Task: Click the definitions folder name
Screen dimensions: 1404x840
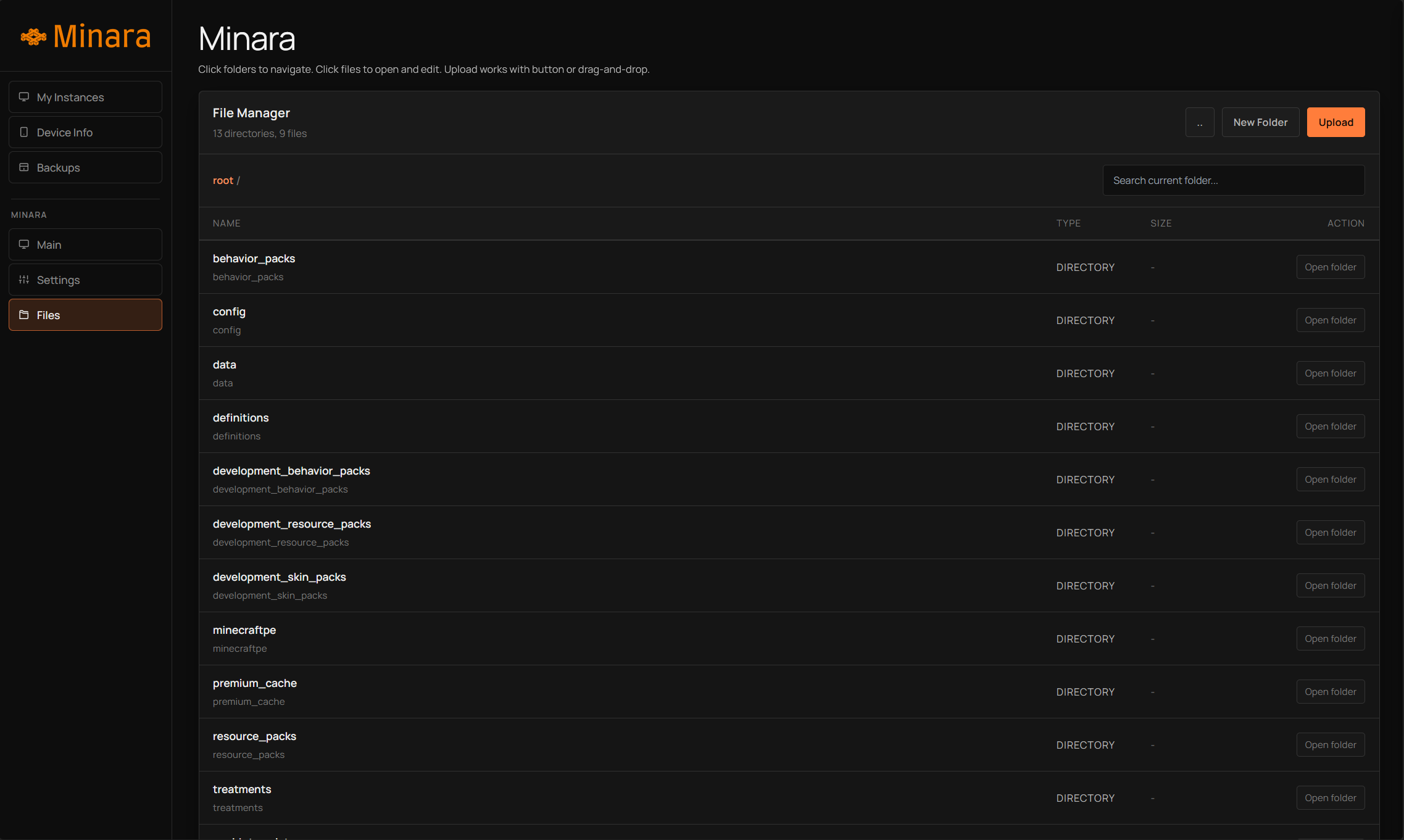Action: (241, 418)
